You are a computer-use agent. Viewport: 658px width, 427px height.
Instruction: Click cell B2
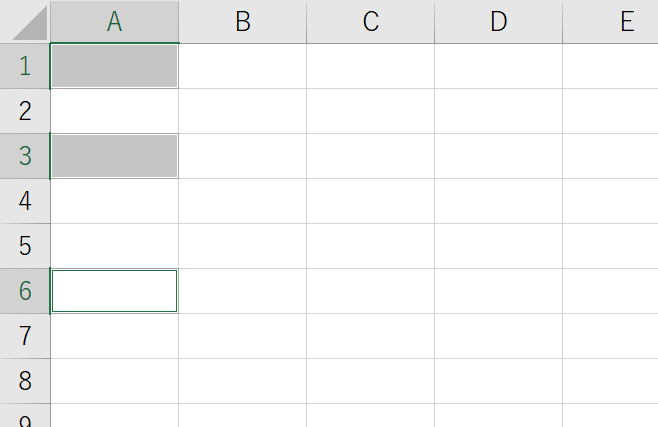243,111
